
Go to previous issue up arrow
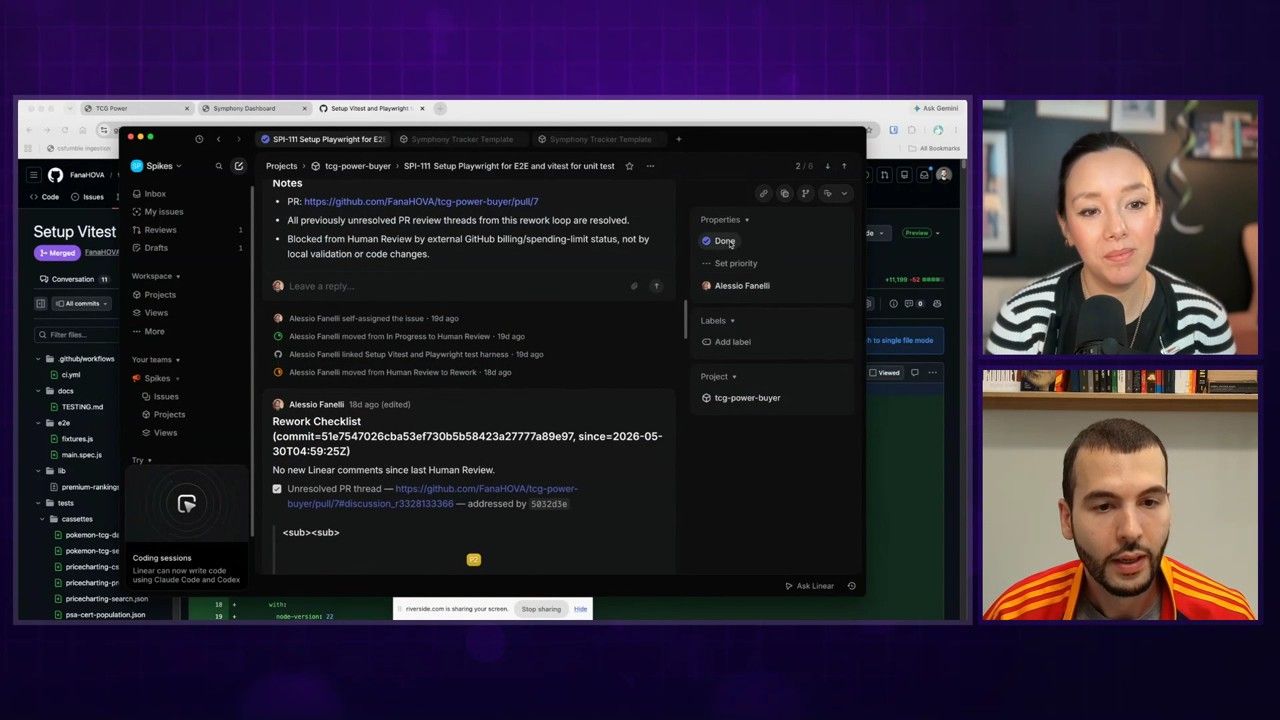(x=844, y=166)
